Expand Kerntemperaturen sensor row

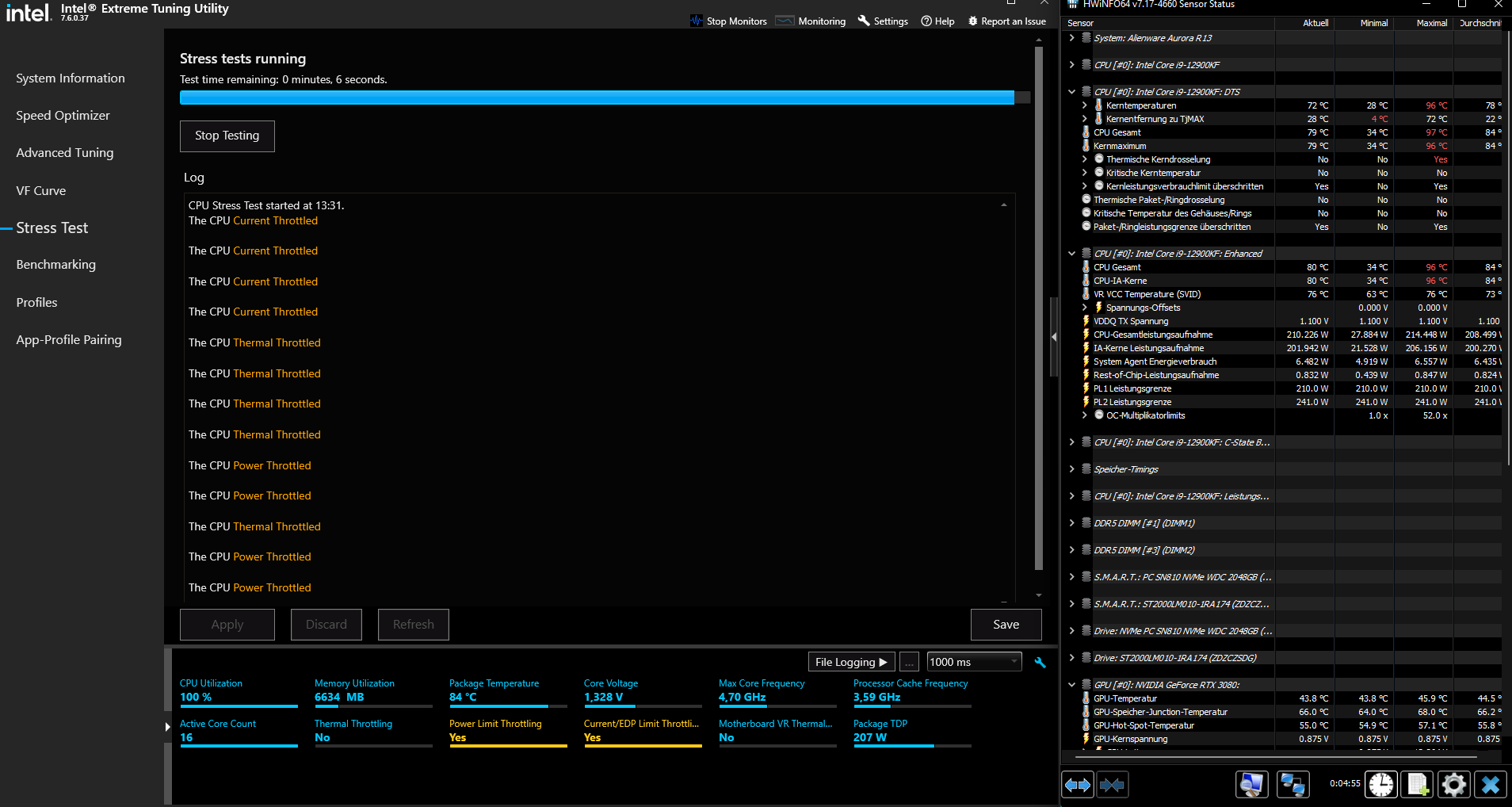pyautogui.click(x=1085, y=105)
